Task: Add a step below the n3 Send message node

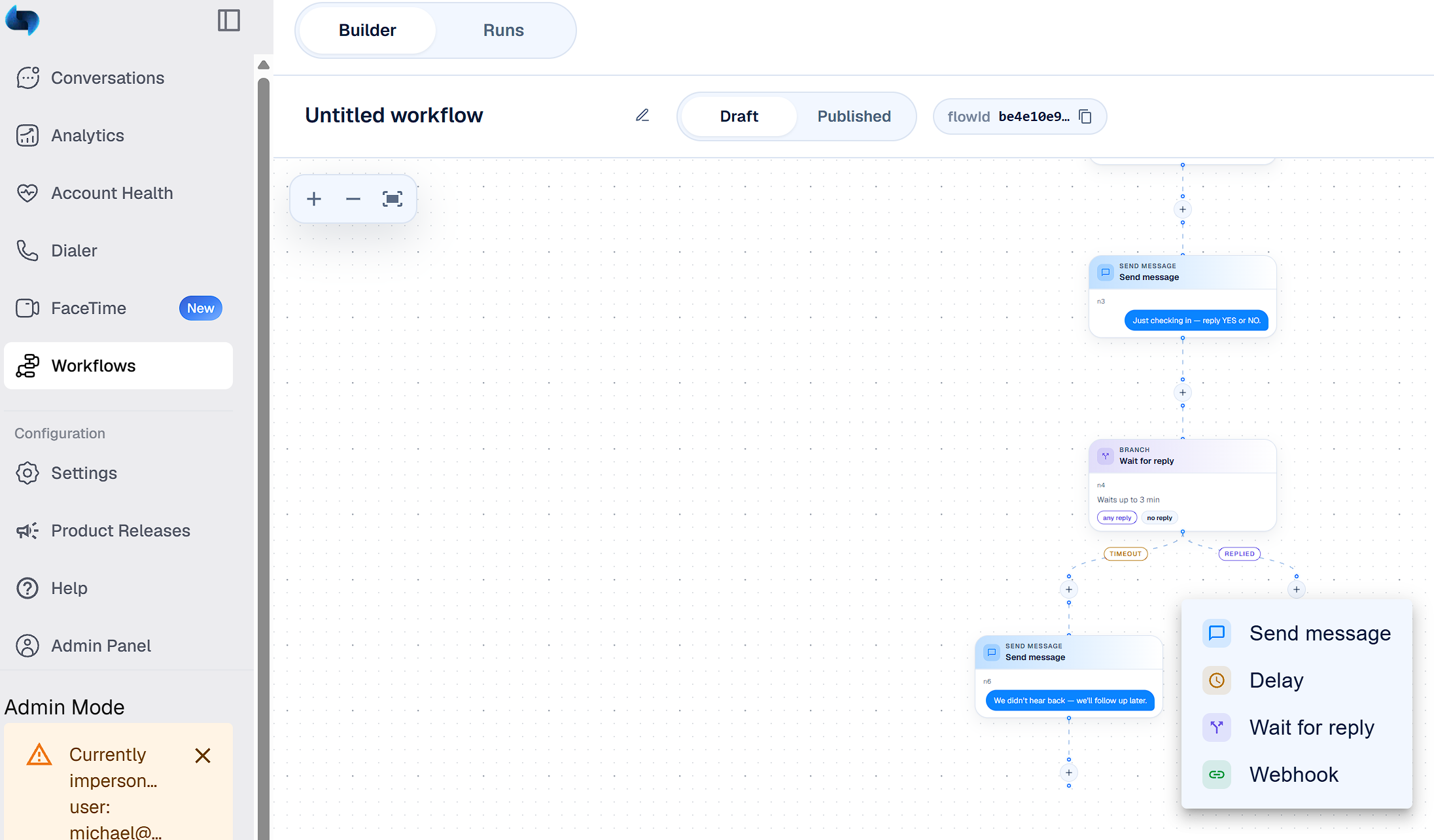Action: point(1183,393)
